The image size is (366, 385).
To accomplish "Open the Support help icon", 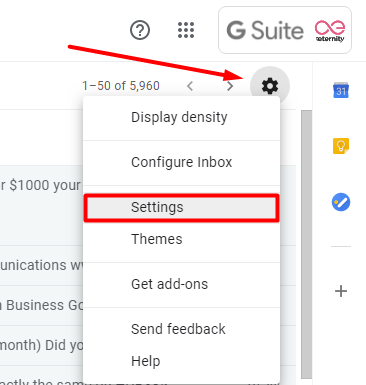I will [x=140, y=30].
